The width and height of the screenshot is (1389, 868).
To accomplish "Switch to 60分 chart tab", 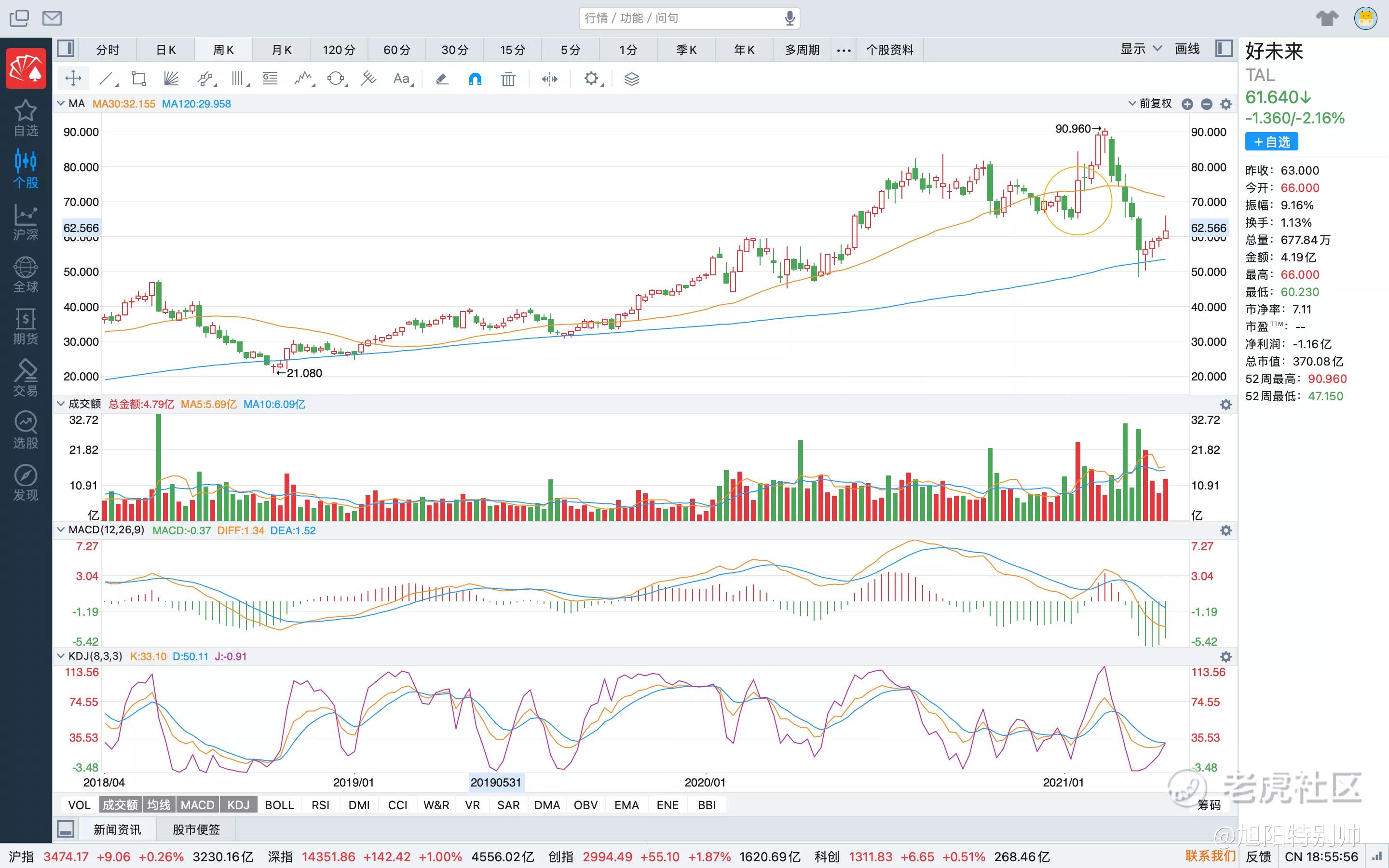I will click(397, 50).
